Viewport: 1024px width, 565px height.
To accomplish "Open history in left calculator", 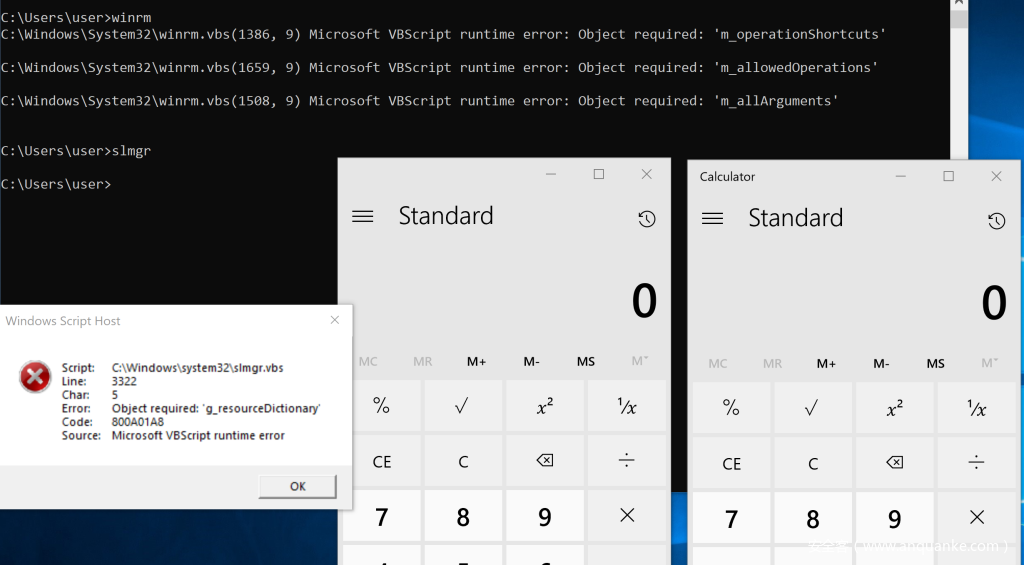I will (x=646, y=219).
